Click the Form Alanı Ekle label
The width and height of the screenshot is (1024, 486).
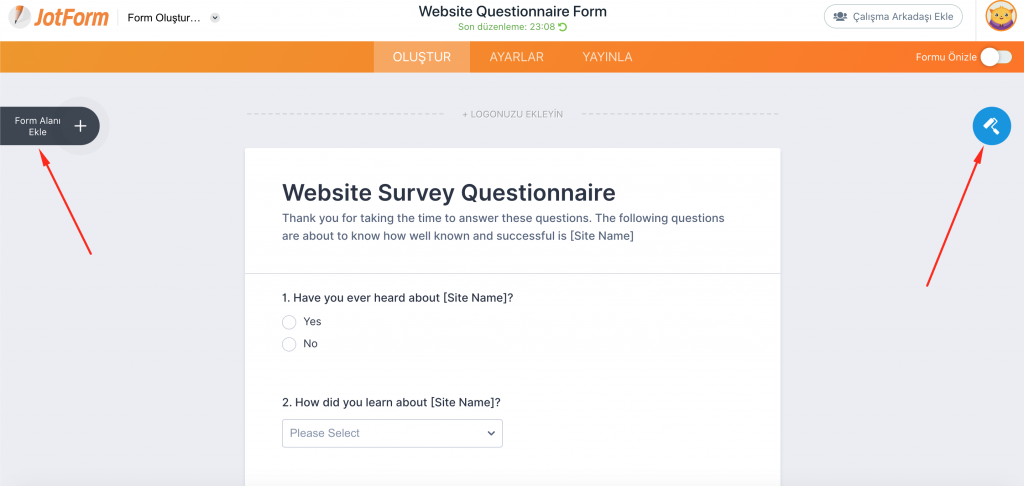tap(38, 126)
